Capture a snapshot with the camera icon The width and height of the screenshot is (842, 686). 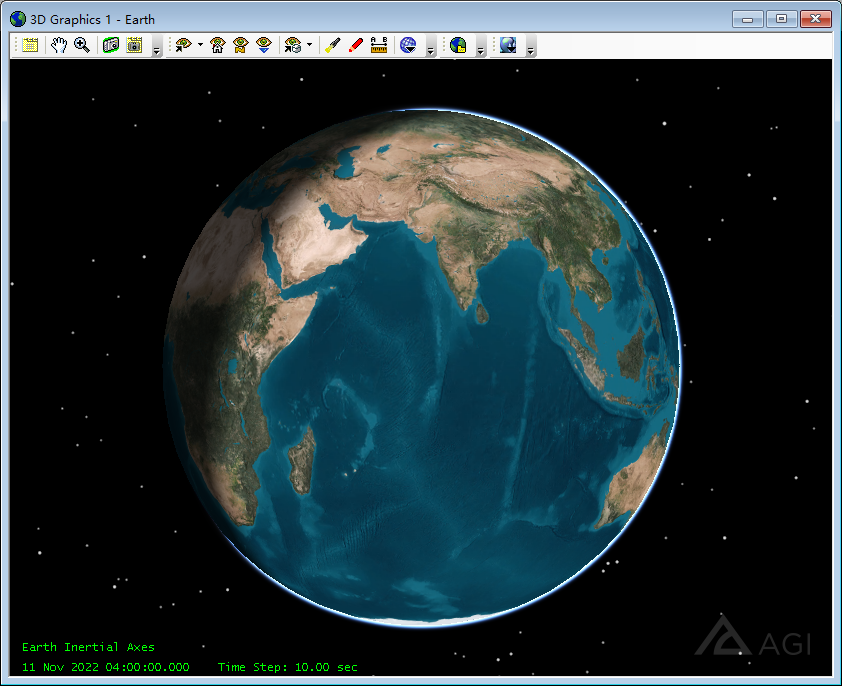coord(109,45)
